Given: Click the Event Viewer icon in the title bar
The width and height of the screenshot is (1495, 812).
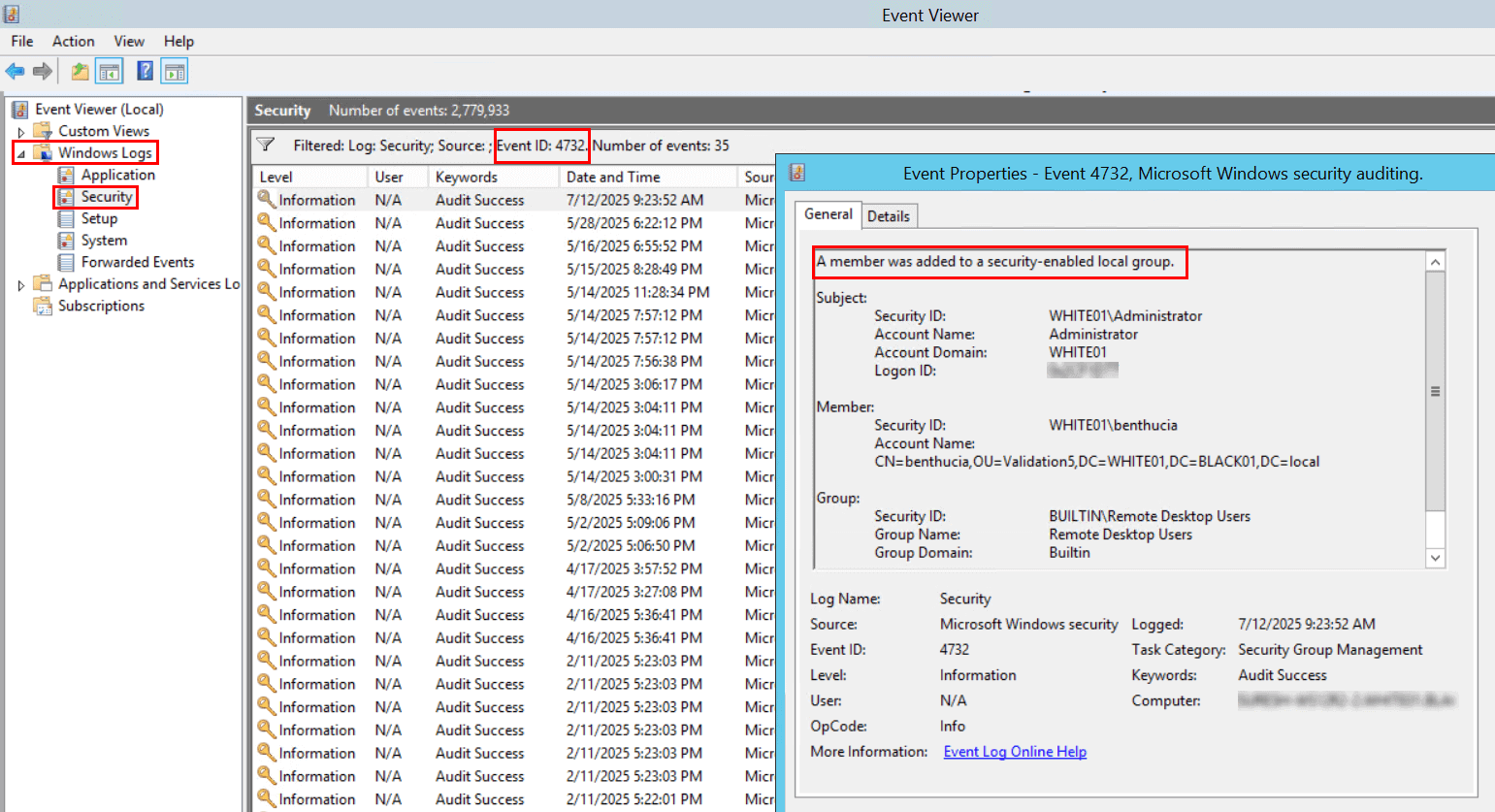Looking at the screenshot, I should click(x=11, y=15).
